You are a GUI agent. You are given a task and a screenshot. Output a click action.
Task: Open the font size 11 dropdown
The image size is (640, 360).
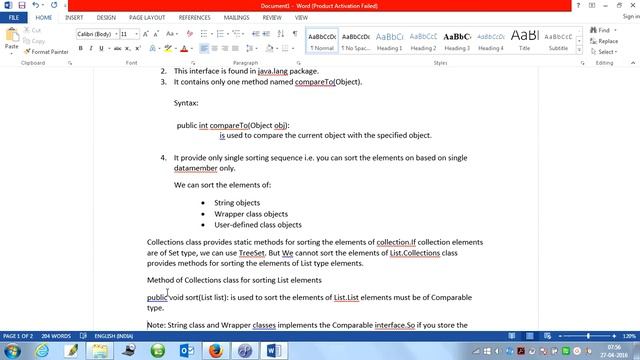click(x=136, y=34)
